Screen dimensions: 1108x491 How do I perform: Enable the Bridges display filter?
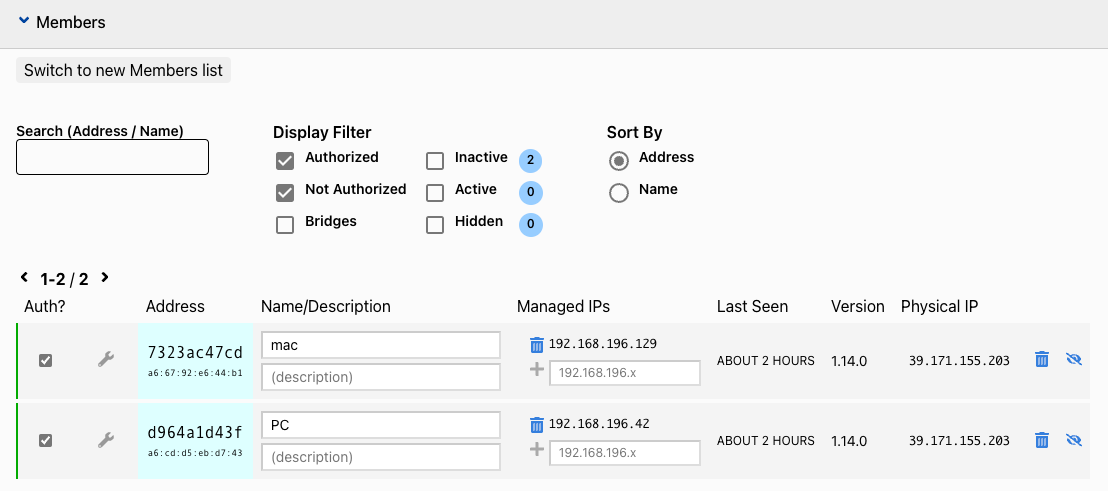tap(285, 224)
